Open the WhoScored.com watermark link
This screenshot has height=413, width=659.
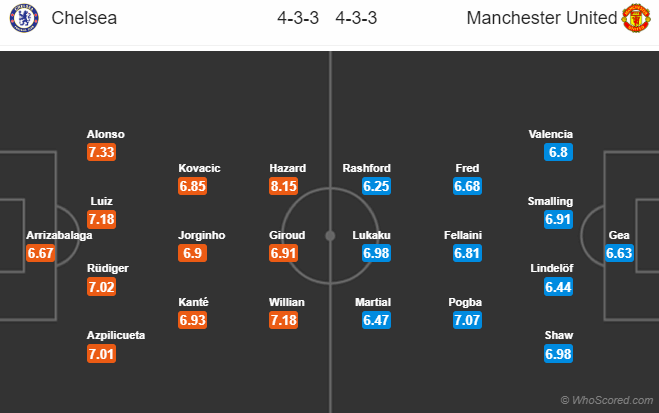[607, 400]
